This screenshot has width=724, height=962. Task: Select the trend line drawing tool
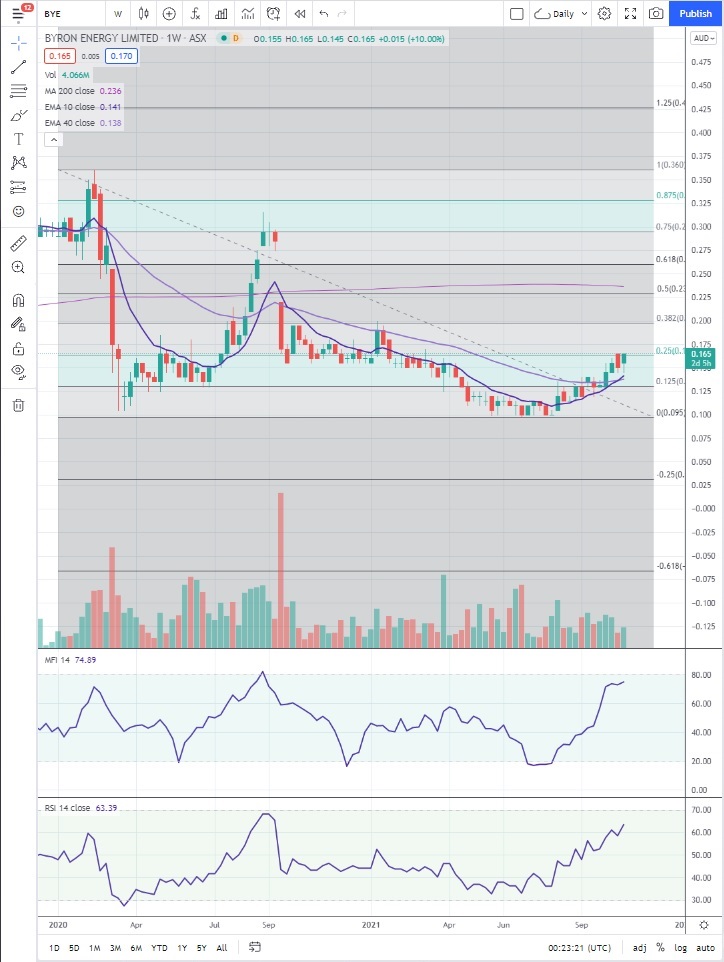18,67
